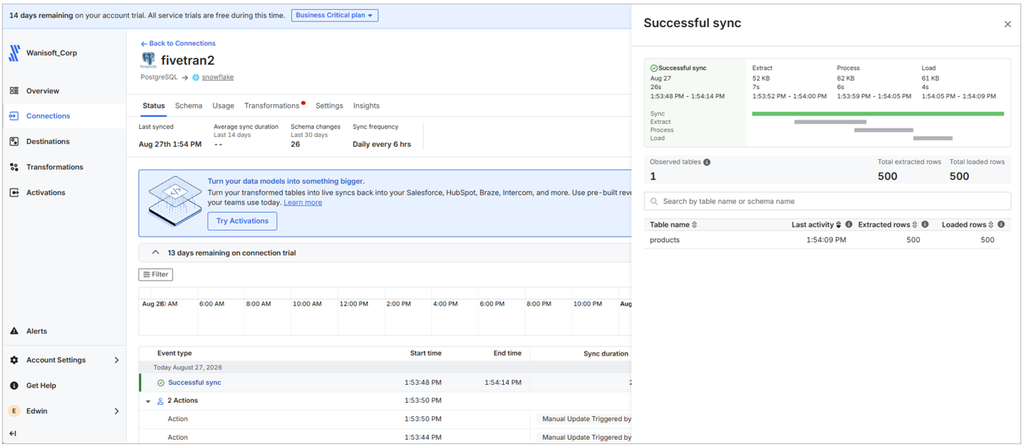Click the Action row at 1:53:44 PM
The height and width of the screenshot is (447, 1024).
pyautogui.click(x=385, y=437)
